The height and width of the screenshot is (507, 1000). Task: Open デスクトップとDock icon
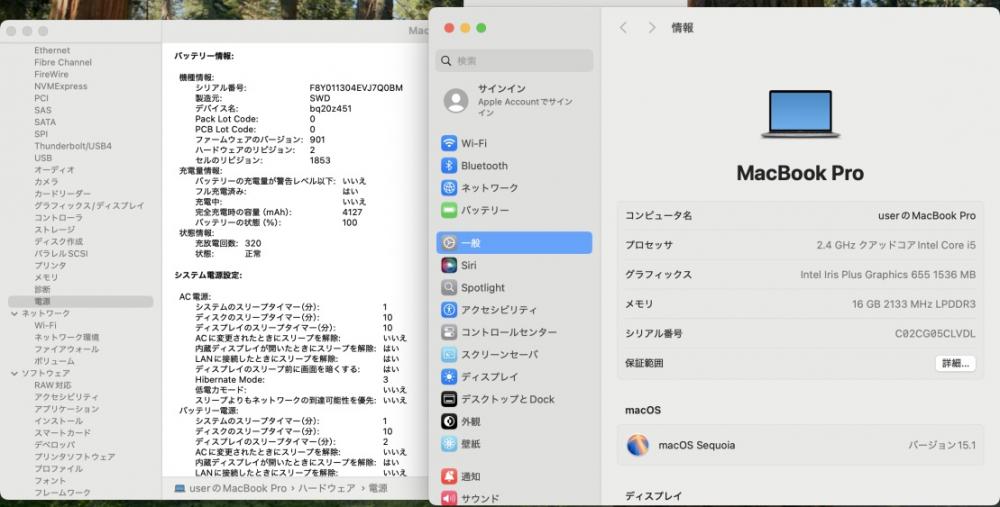tap(449, 399)
